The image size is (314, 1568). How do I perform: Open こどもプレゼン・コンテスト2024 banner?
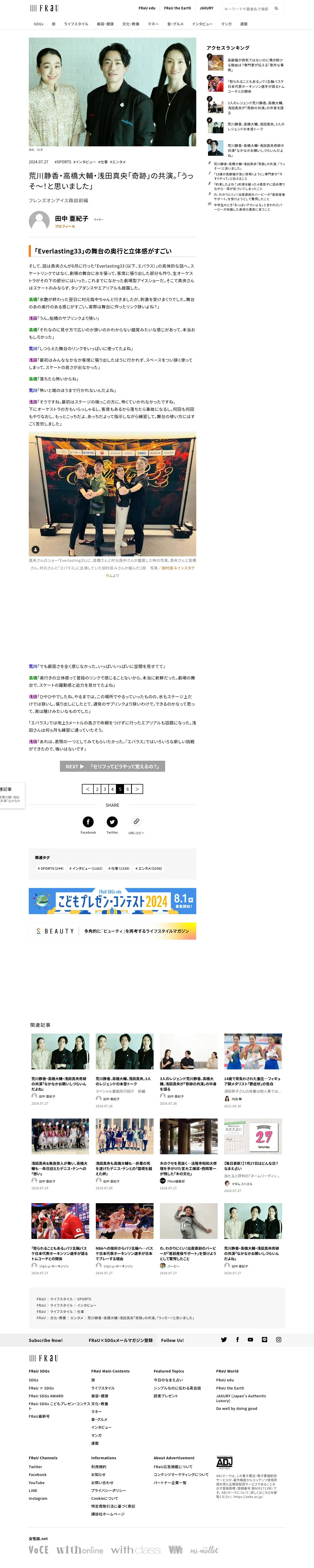[x=112, y=900]
